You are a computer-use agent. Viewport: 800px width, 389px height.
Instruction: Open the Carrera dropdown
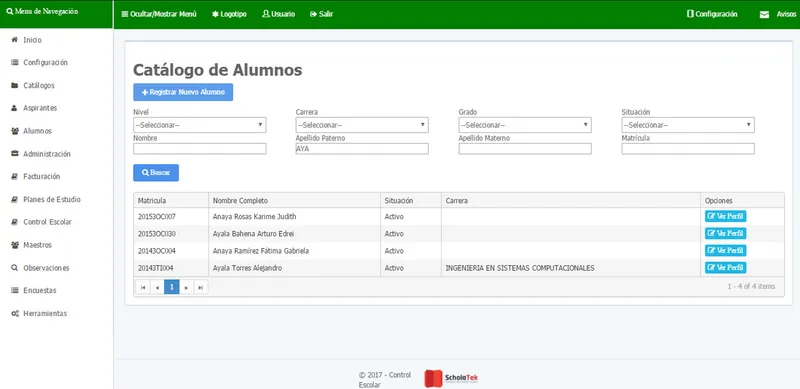click(x=362, y=125)
